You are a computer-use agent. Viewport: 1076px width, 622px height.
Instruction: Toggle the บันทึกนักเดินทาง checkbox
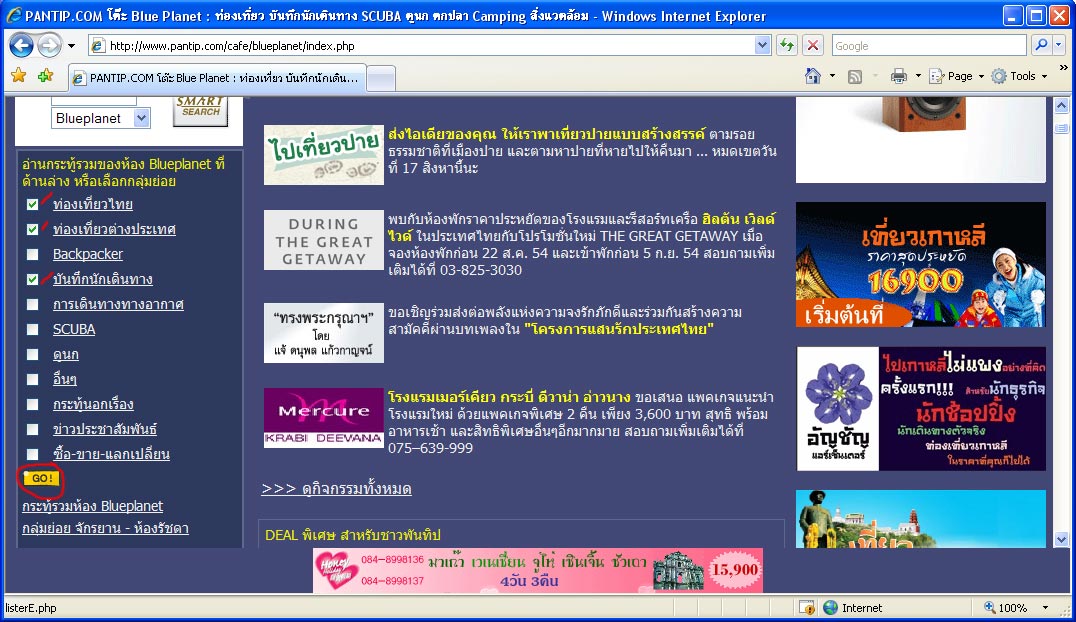(x=32, y=279)
